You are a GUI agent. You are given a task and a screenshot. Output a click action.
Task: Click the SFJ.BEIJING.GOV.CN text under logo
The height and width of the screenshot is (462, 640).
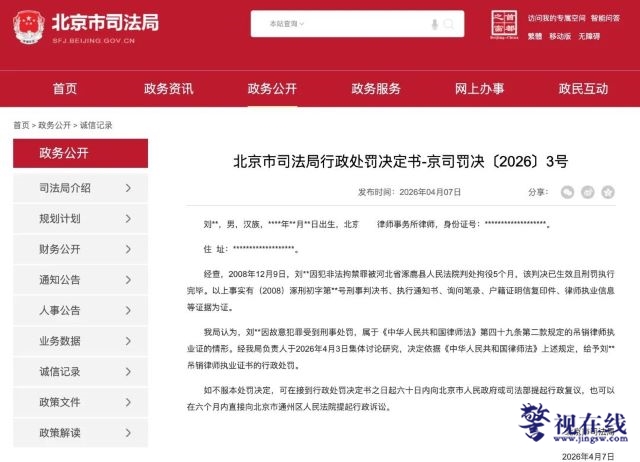click(x=93, y=41)
